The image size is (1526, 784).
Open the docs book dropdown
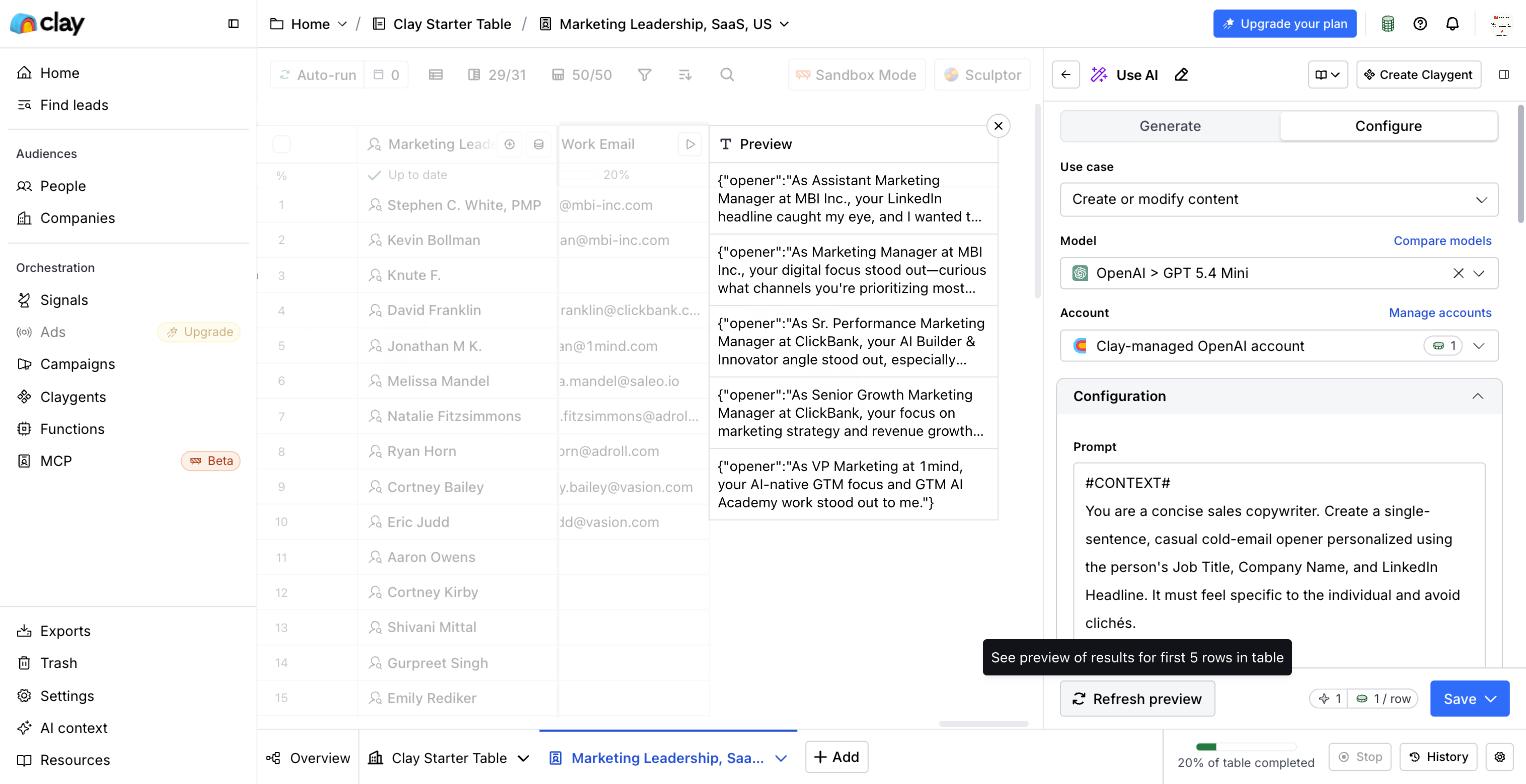pyautogui.click(x=1327, y=75)
